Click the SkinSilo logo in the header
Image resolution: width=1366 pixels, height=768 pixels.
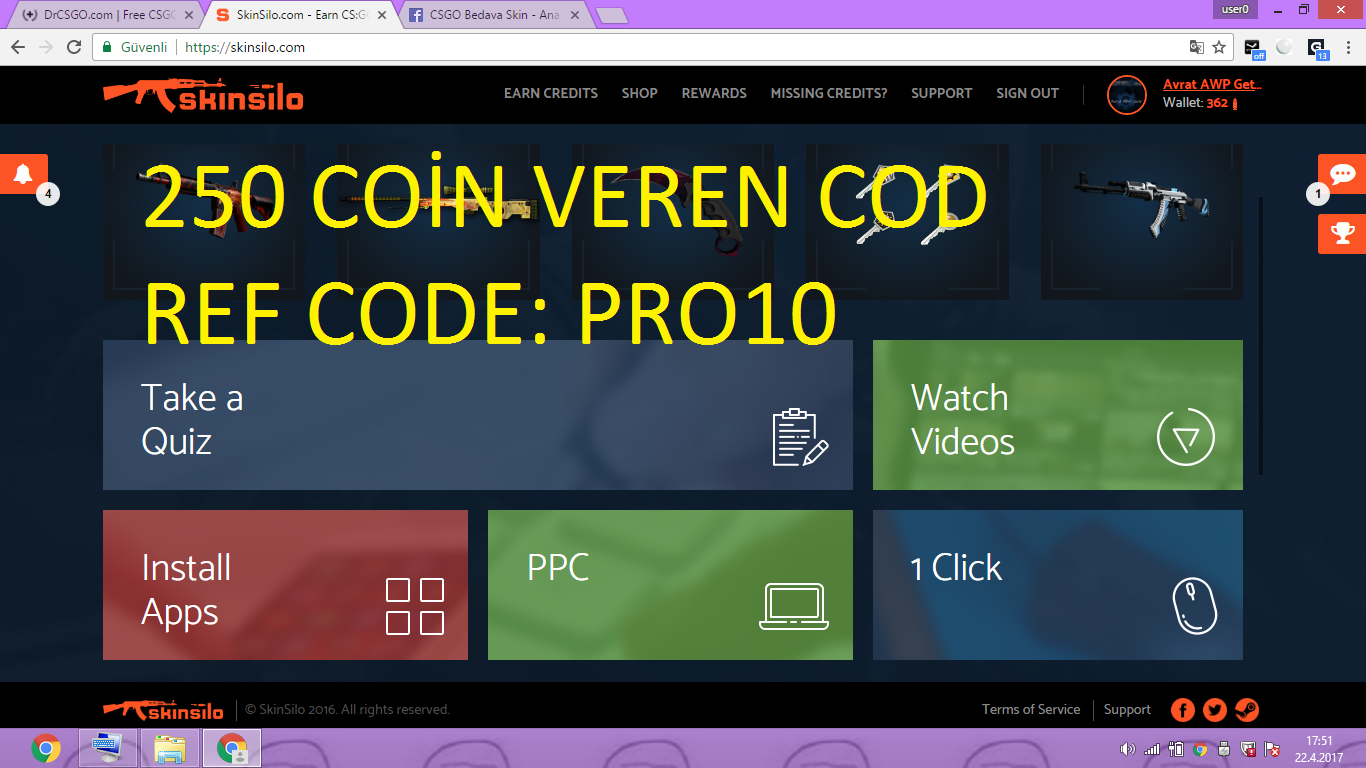(x=203, y=94)
